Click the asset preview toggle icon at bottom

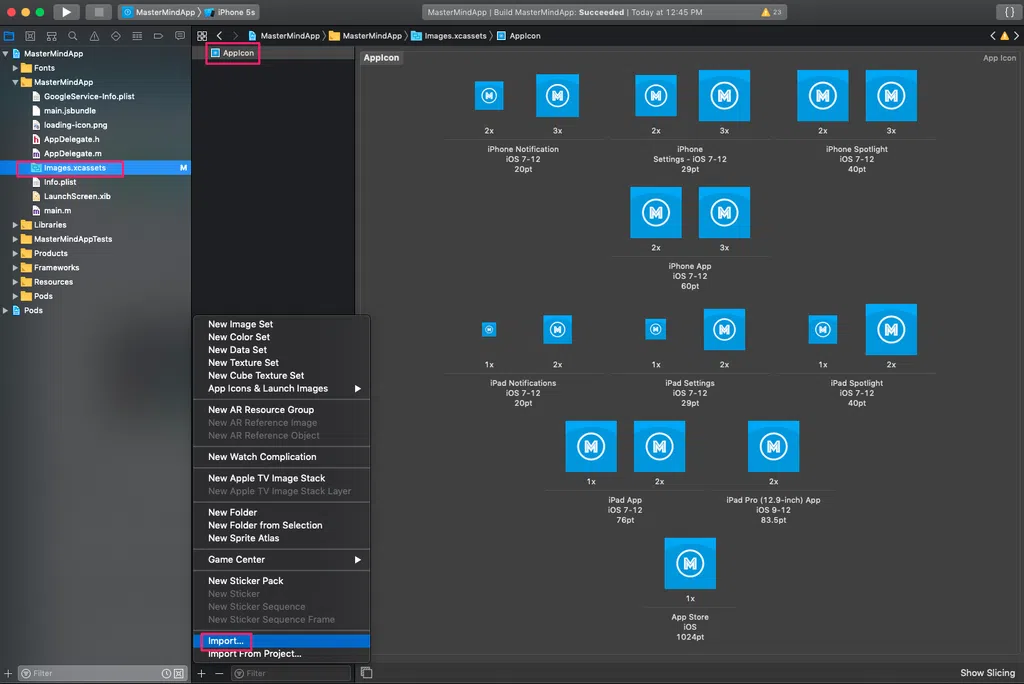point(366,673)
